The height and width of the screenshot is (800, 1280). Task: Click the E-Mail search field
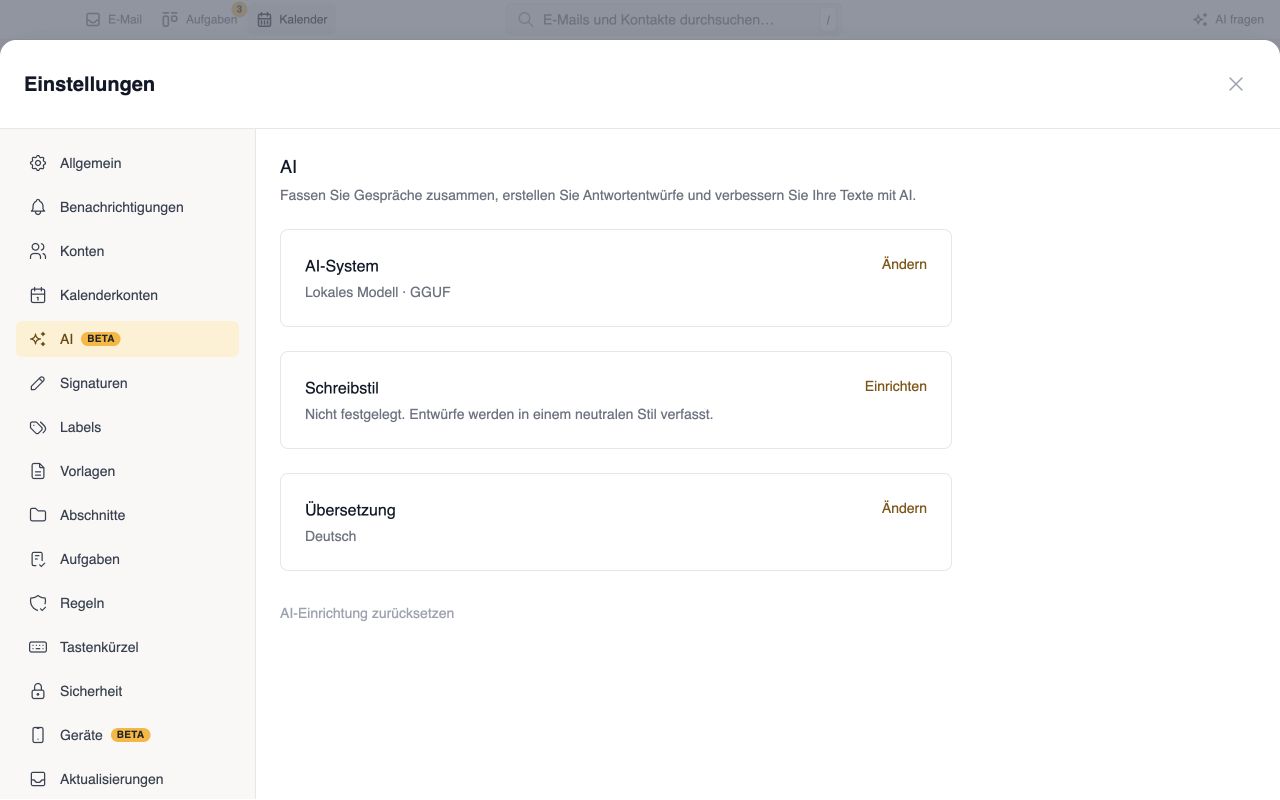coord(673,19)
